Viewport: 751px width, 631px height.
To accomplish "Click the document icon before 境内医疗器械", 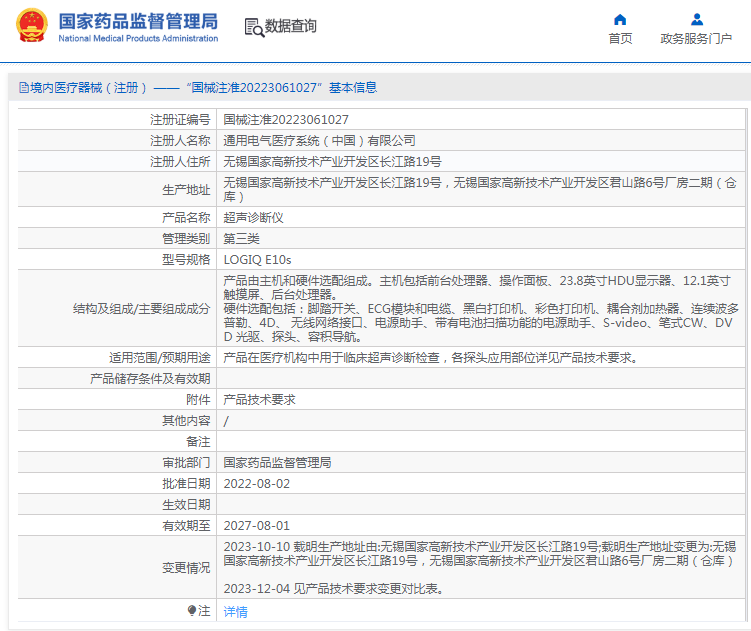I will (23, 88).
